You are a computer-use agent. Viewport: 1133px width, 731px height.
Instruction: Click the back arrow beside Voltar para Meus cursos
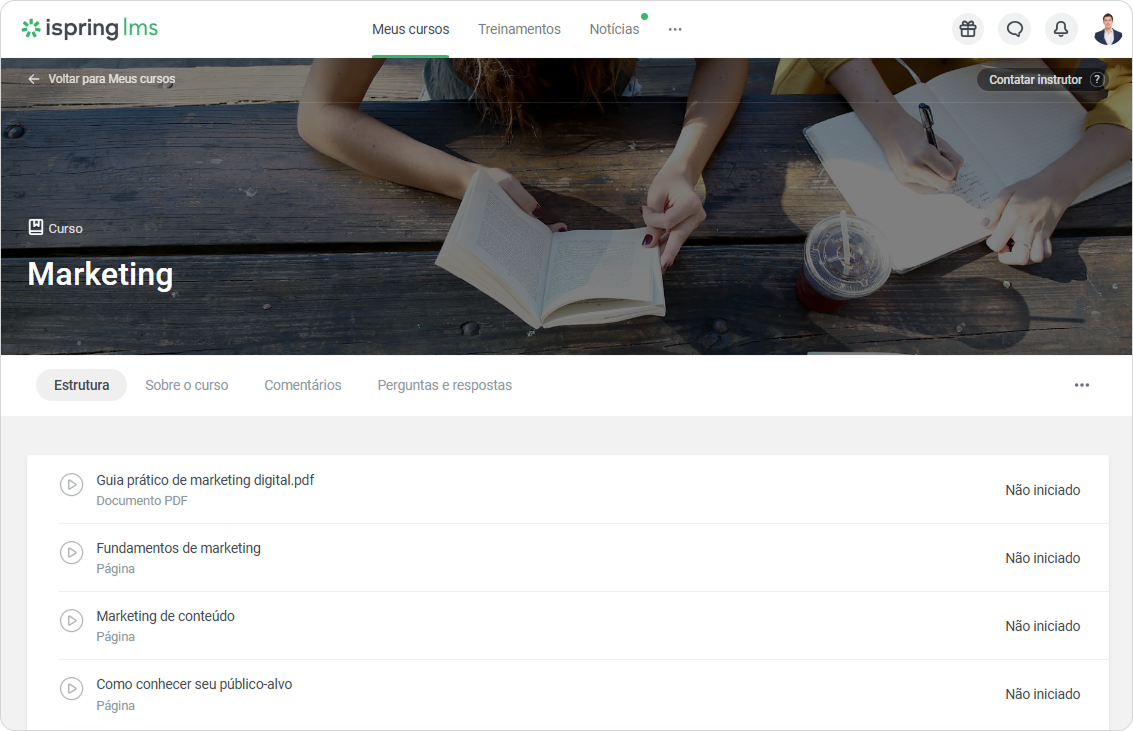[x=34, y=79]
